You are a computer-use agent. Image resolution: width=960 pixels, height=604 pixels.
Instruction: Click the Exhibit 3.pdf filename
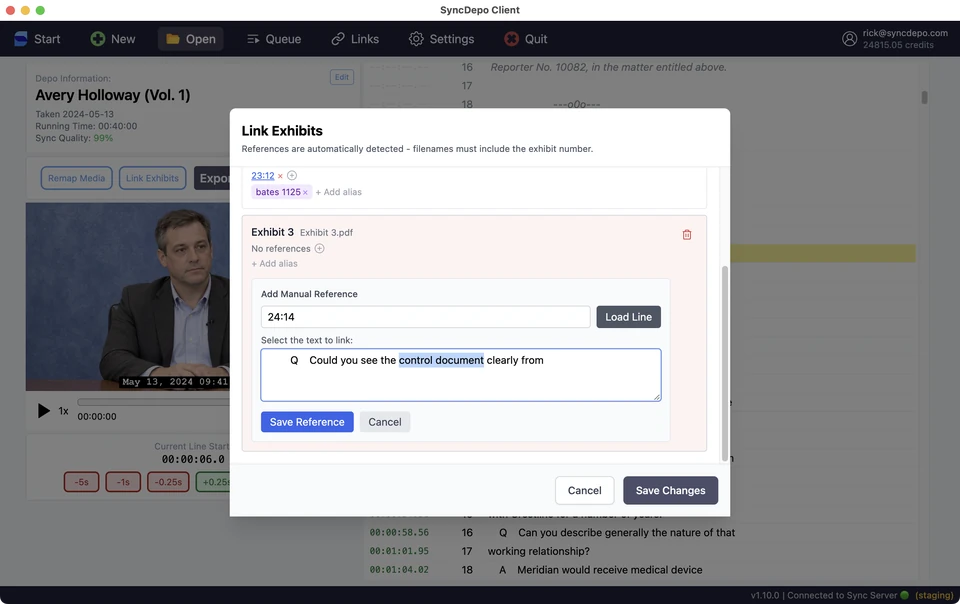coord(326,233)
